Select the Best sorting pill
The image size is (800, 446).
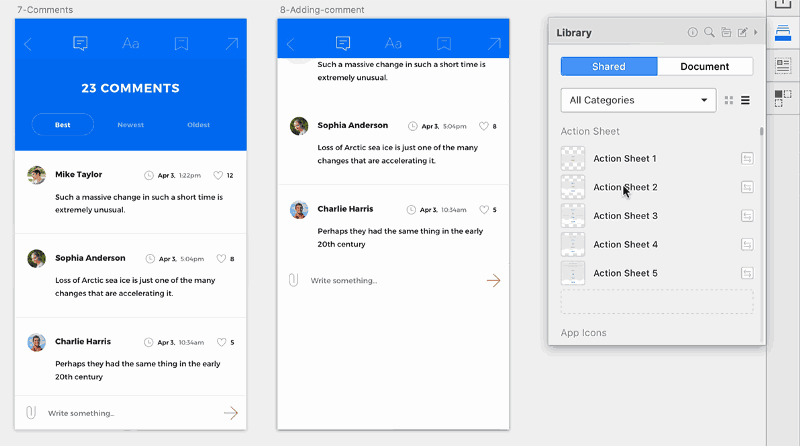pyautogui.click(x=63, y=125)
